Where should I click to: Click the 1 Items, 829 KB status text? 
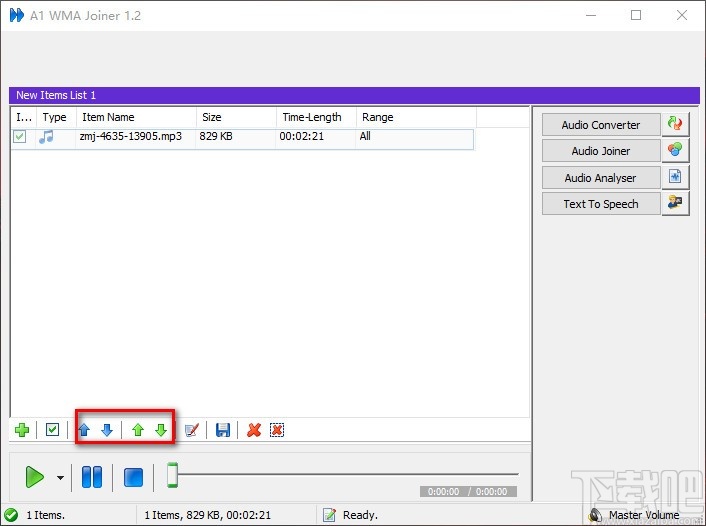pos(208,515)
